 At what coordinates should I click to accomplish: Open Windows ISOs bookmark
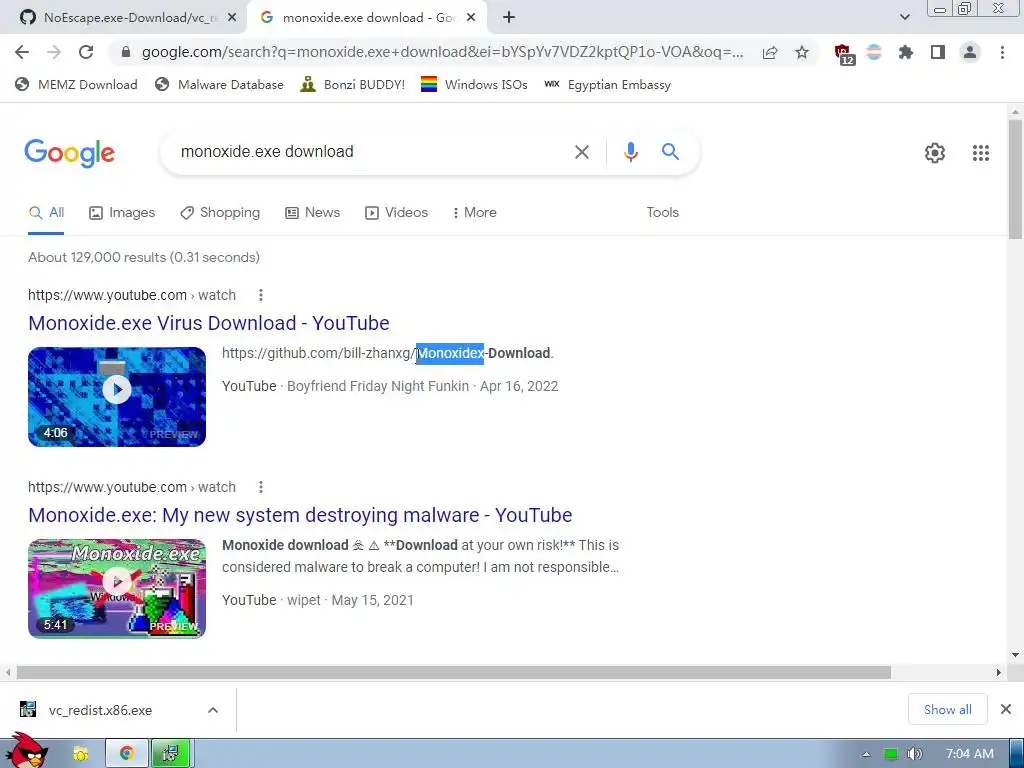click(x=474, y=84)
